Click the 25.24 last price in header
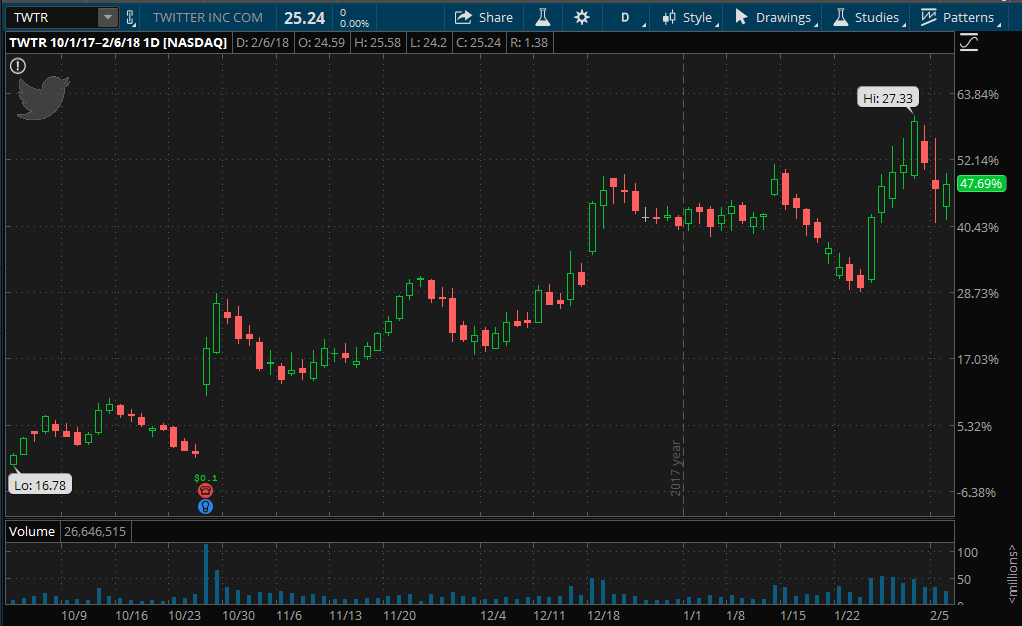 pos(304,18)
